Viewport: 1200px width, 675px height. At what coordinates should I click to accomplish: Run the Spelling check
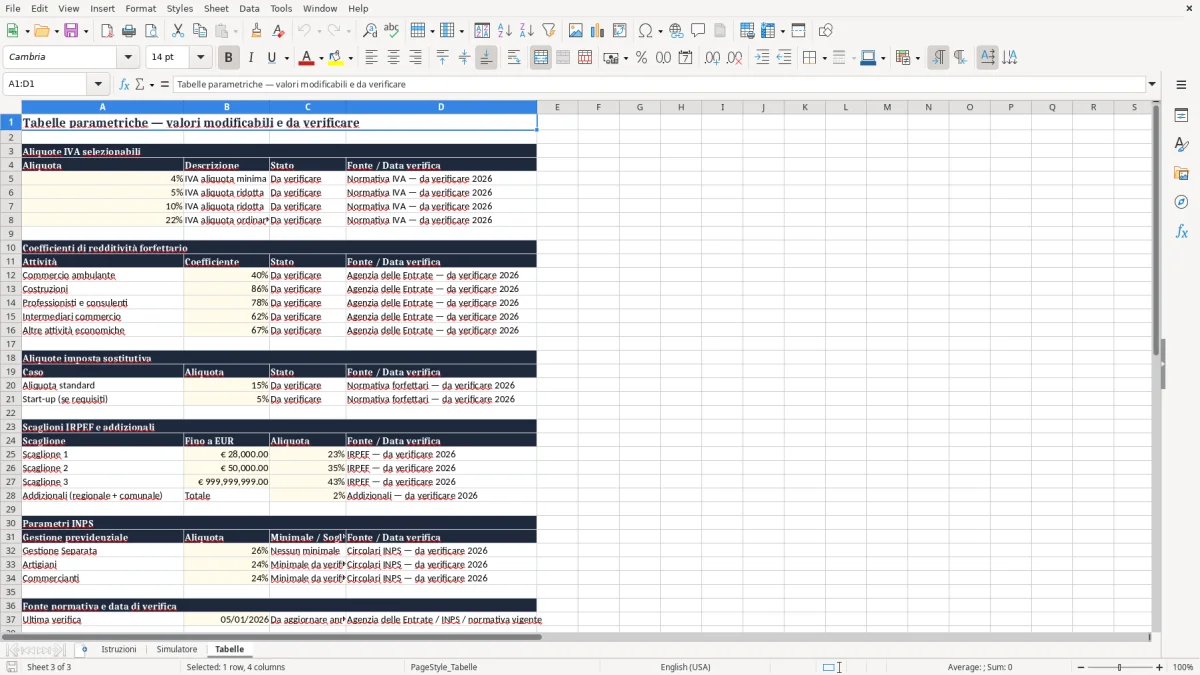392,31
